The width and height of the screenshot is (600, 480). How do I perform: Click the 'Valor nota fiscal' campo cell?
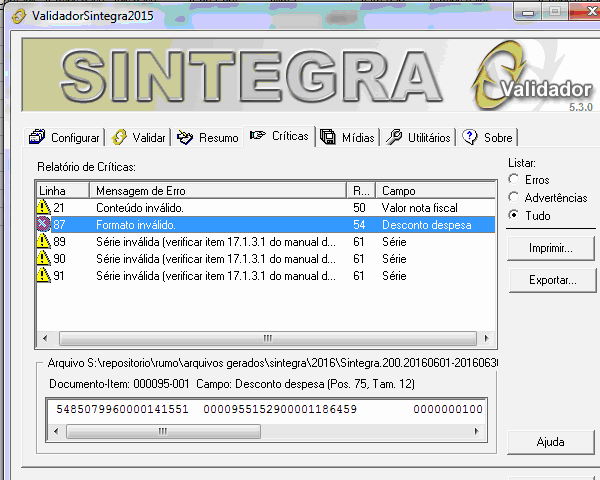420,208
